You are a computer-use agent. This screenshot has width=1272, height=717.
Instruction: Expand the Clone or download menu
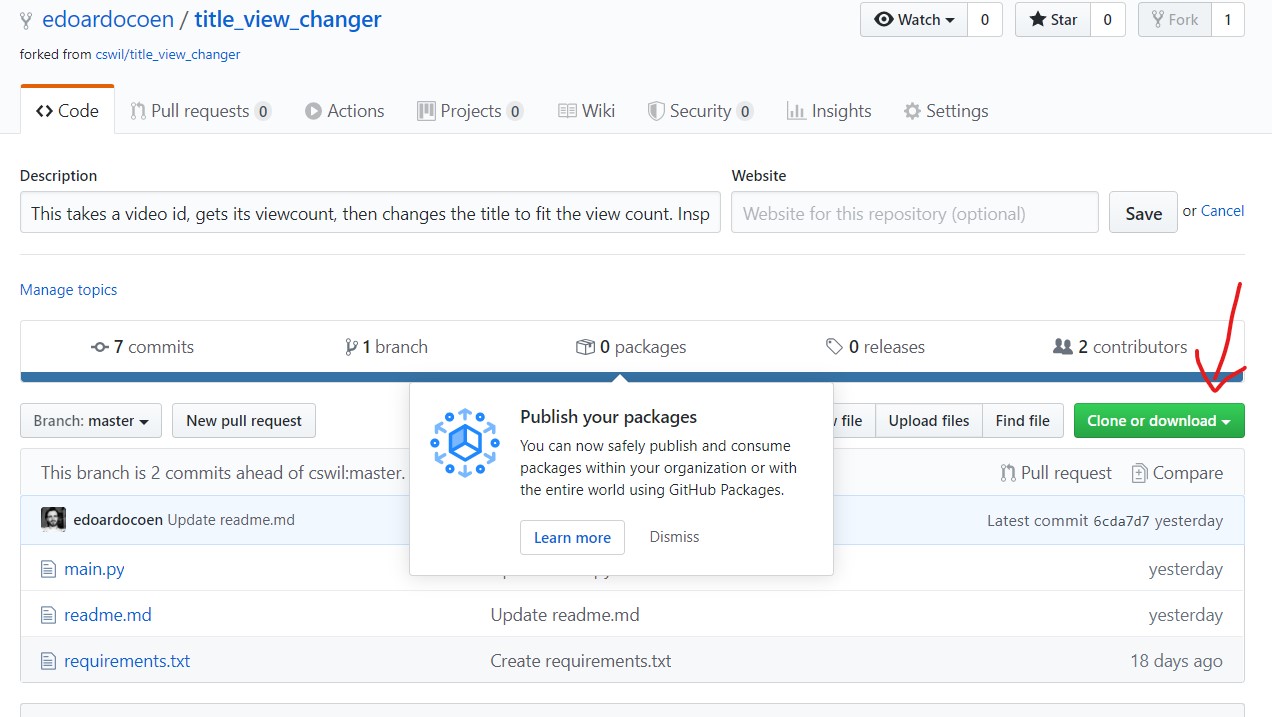point(1159,421)
